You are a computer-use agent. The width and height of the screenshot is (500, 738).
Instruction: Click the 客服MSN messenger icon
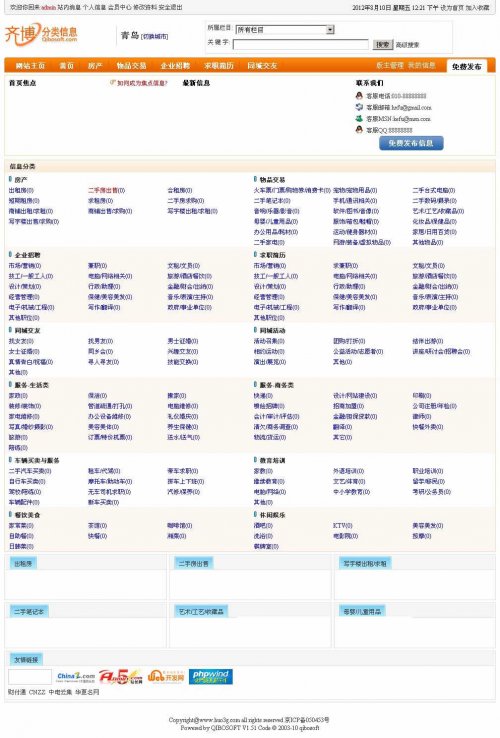(359, 118)
